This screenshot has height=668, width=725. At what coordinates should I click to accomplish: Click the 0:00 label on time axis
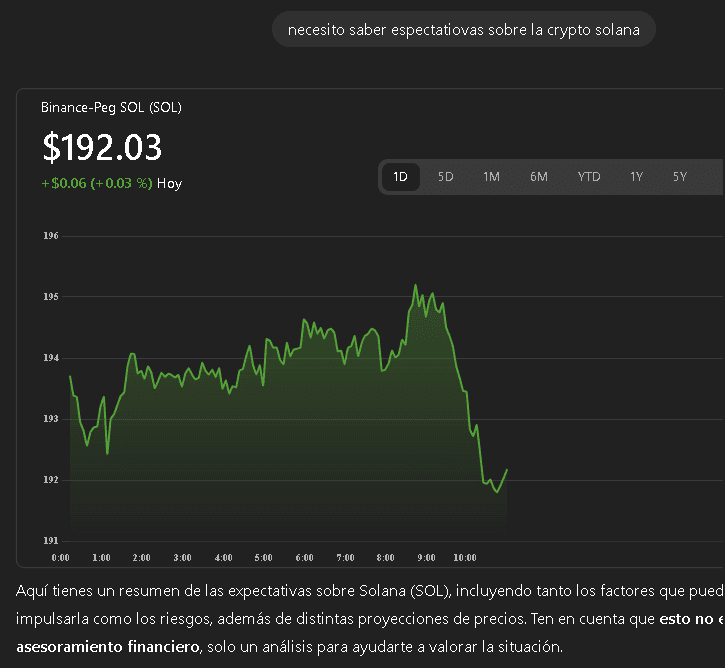(x=60, y=557)
